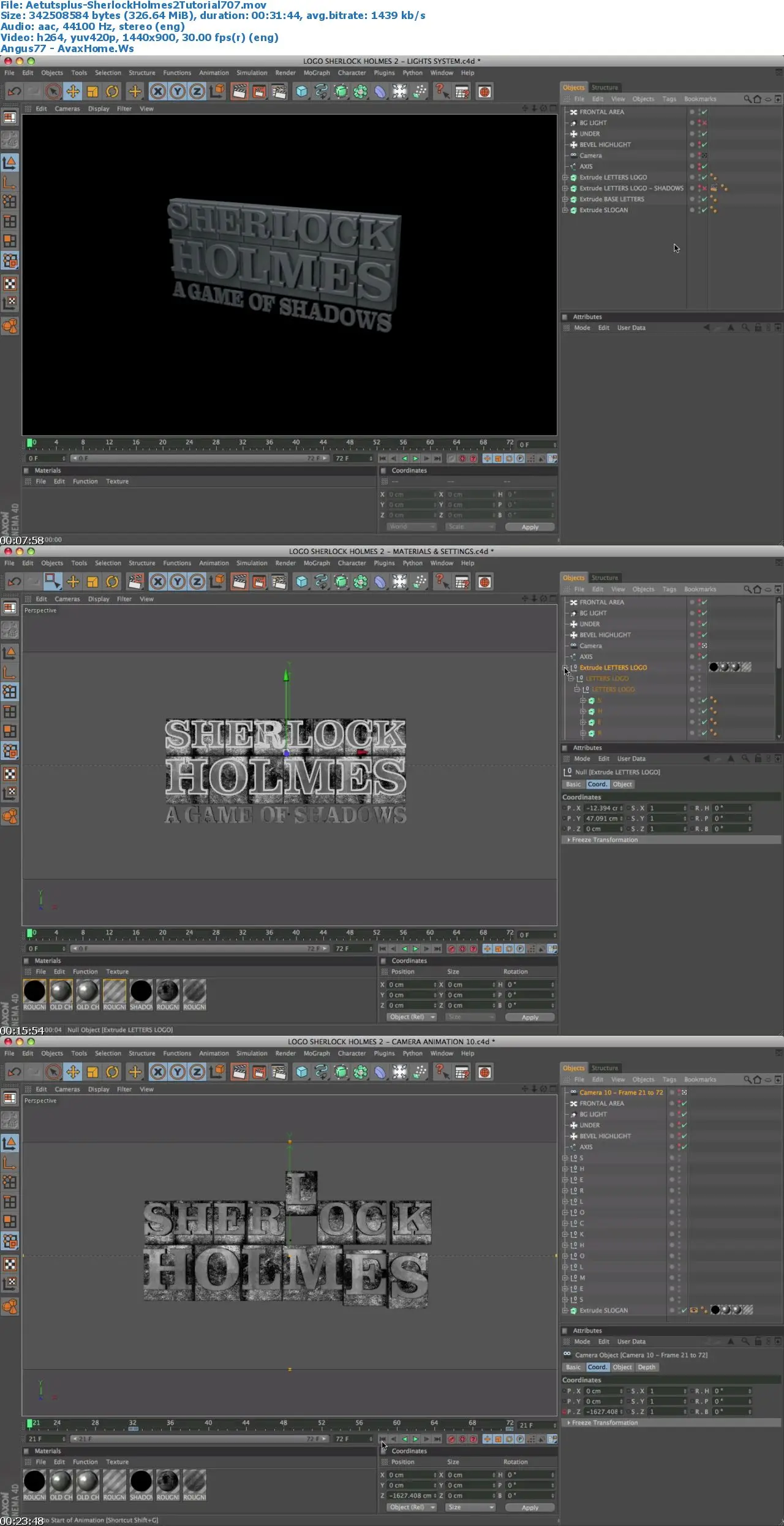Select Live Selection tool in LIGHTS SYSTEM window
Screen dimensions: 784x1526
tap(54, 92)
